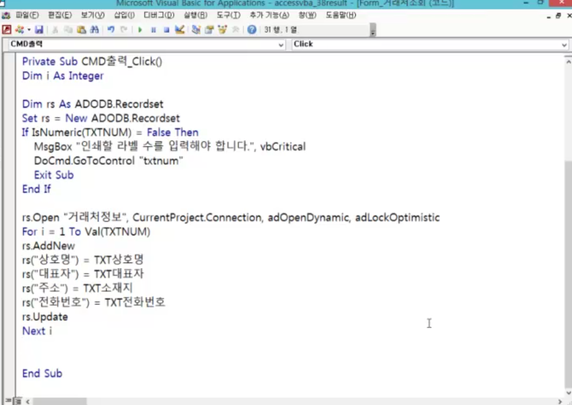Screen dimensions: 572x405
Task: Click the horizontal scrollbar right arrow
Action: click(560, 401)
